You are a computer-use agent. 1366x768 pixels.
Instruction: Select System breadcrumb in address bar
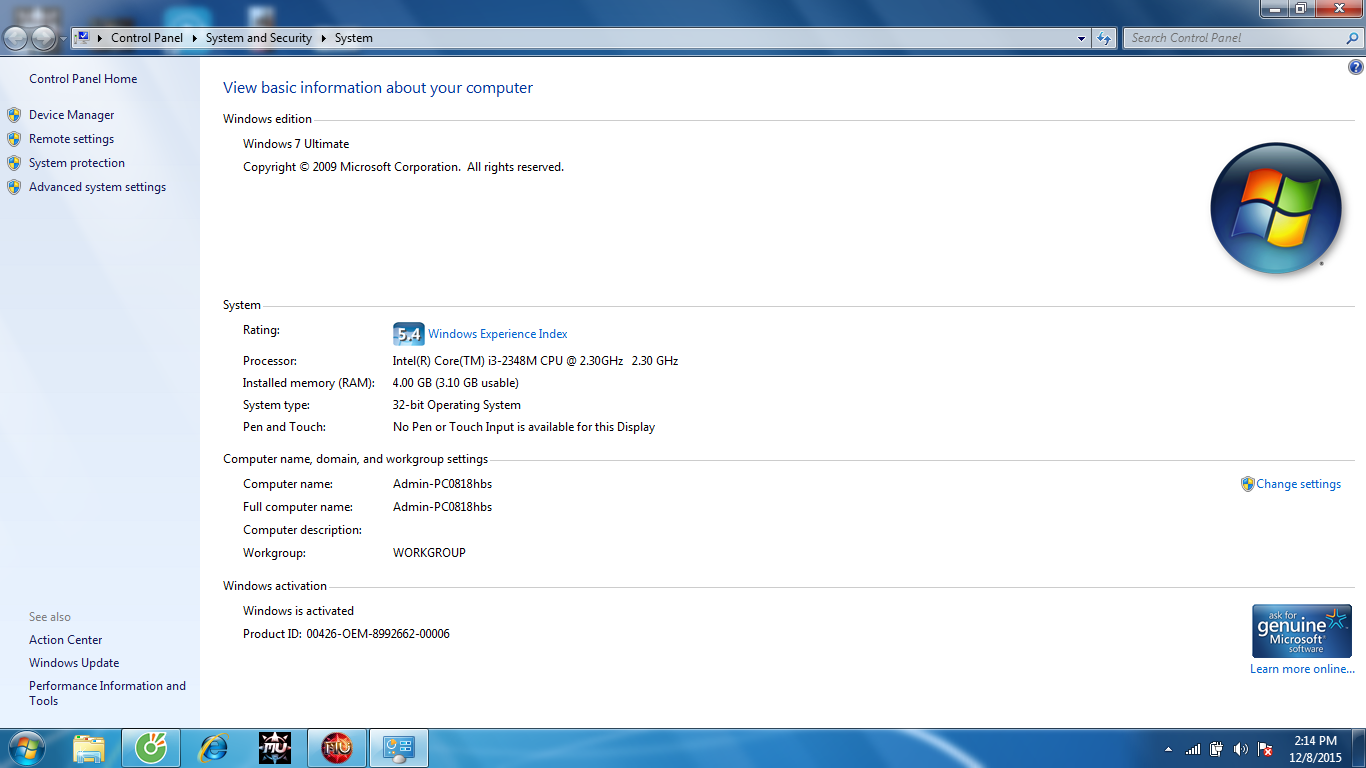coord(354,38)
